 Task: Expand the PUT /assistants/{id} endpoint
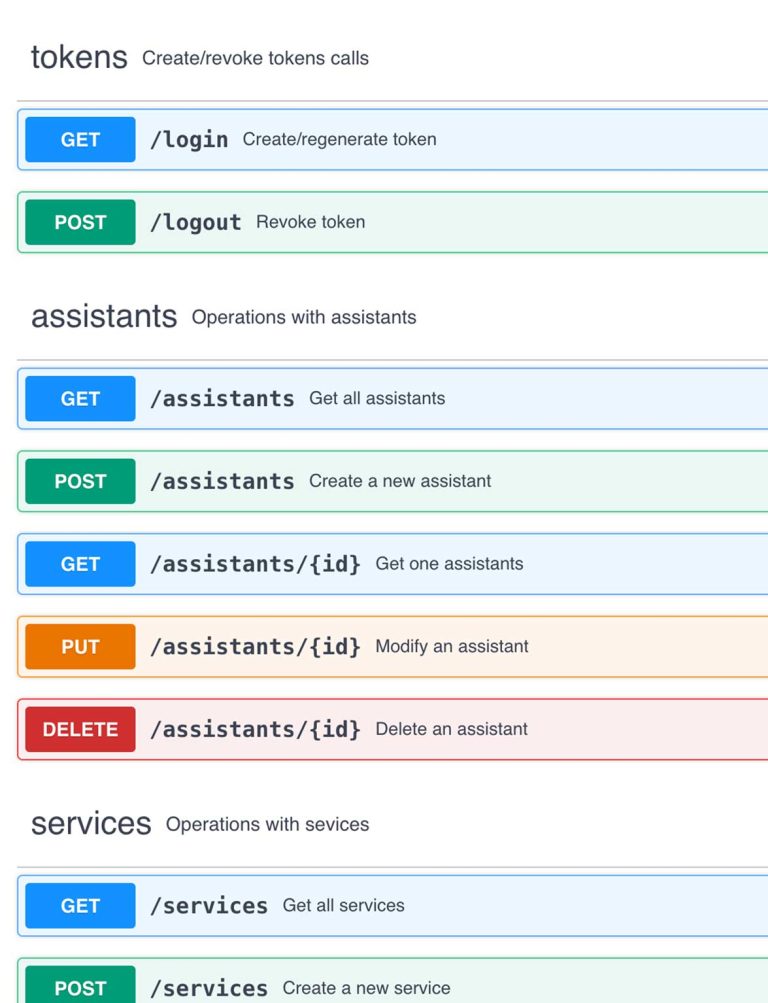[x=400, y=646]
